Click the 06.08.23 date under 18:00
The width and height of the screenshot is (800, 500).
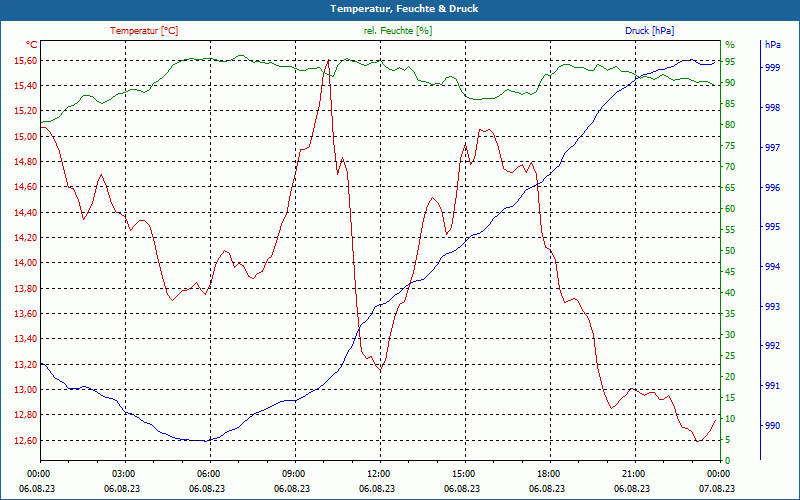click(547, 488)
